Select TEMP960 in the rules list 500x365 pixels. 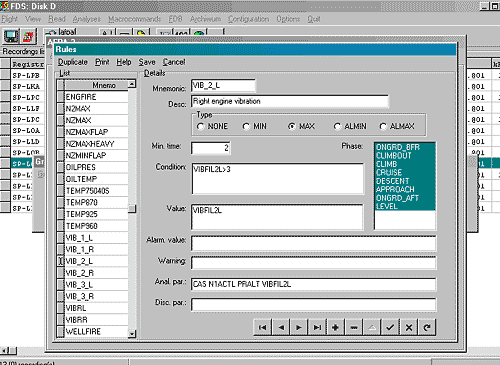[96, 226]
